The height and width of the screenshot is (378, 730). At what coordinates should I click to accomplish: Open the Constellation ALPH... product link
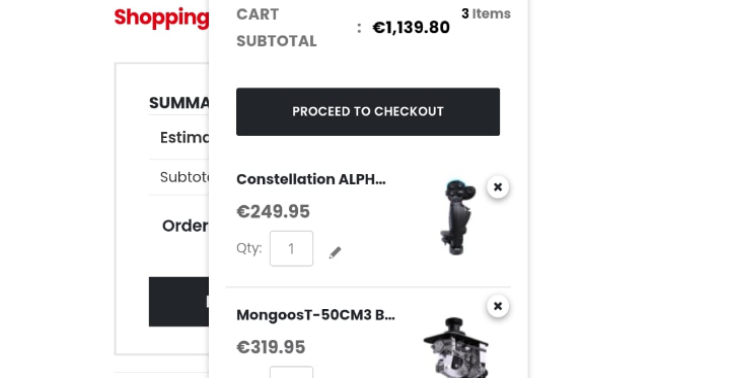[311, 179]
